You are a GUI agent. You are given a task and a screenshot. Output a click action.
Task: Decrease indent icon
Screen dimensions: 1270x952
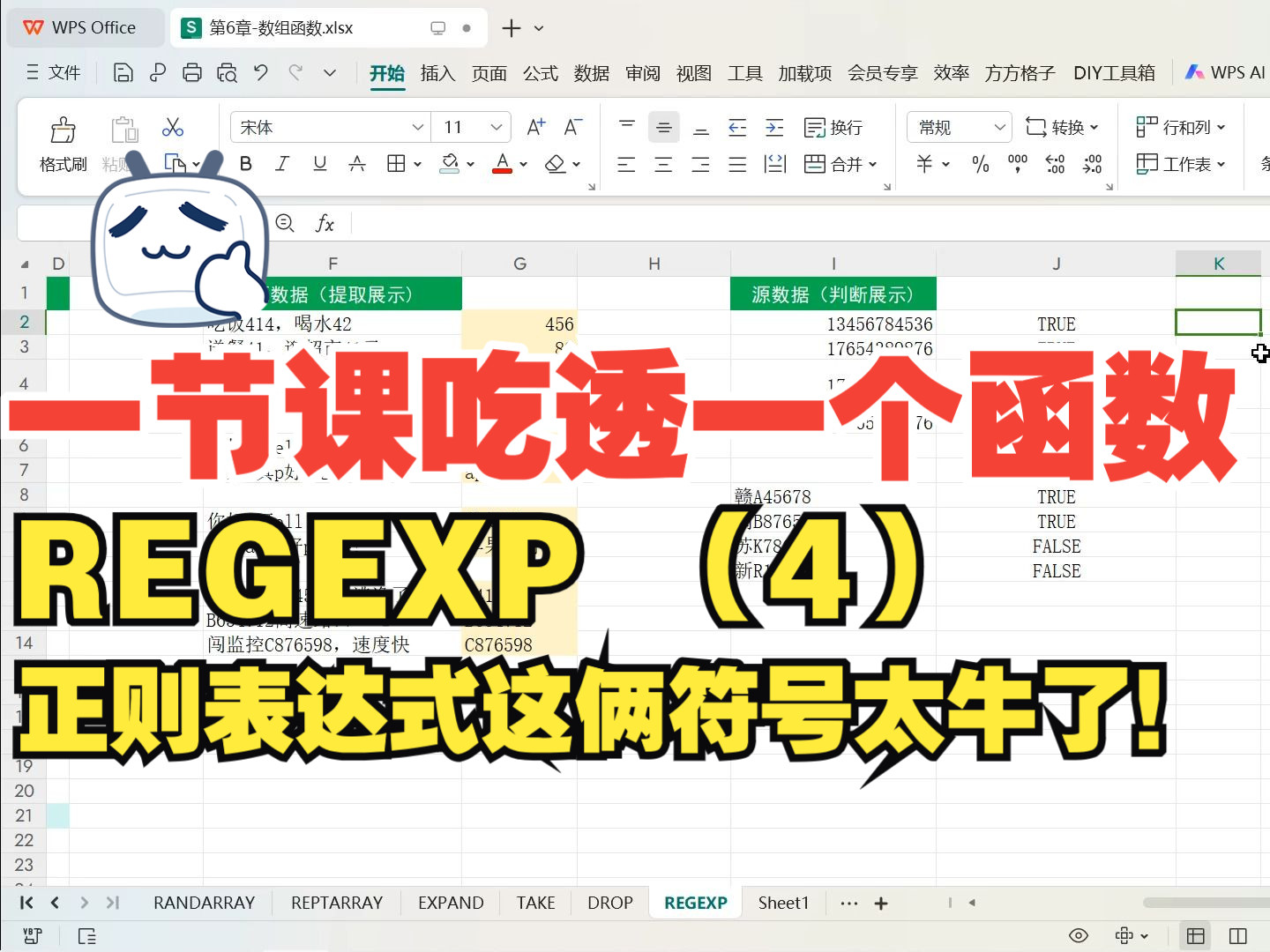tap(737, 128)
